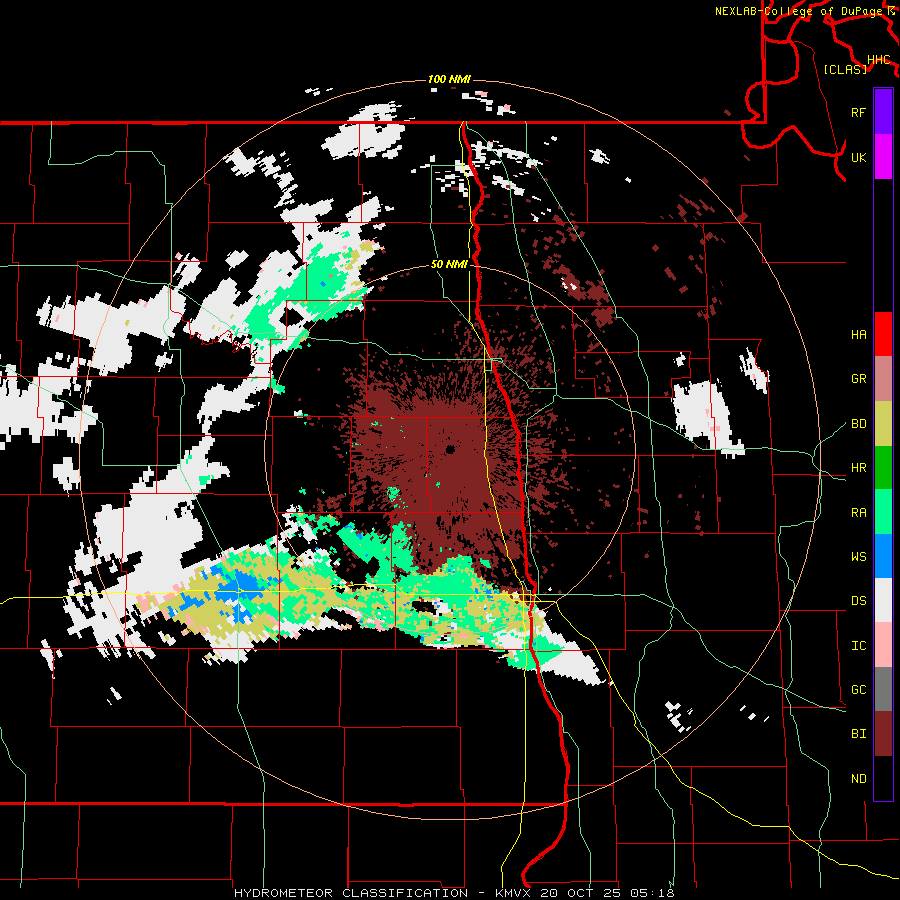Click the IC legend label
This screenshot has height=900, width=900.
click(x=858, y=646)
